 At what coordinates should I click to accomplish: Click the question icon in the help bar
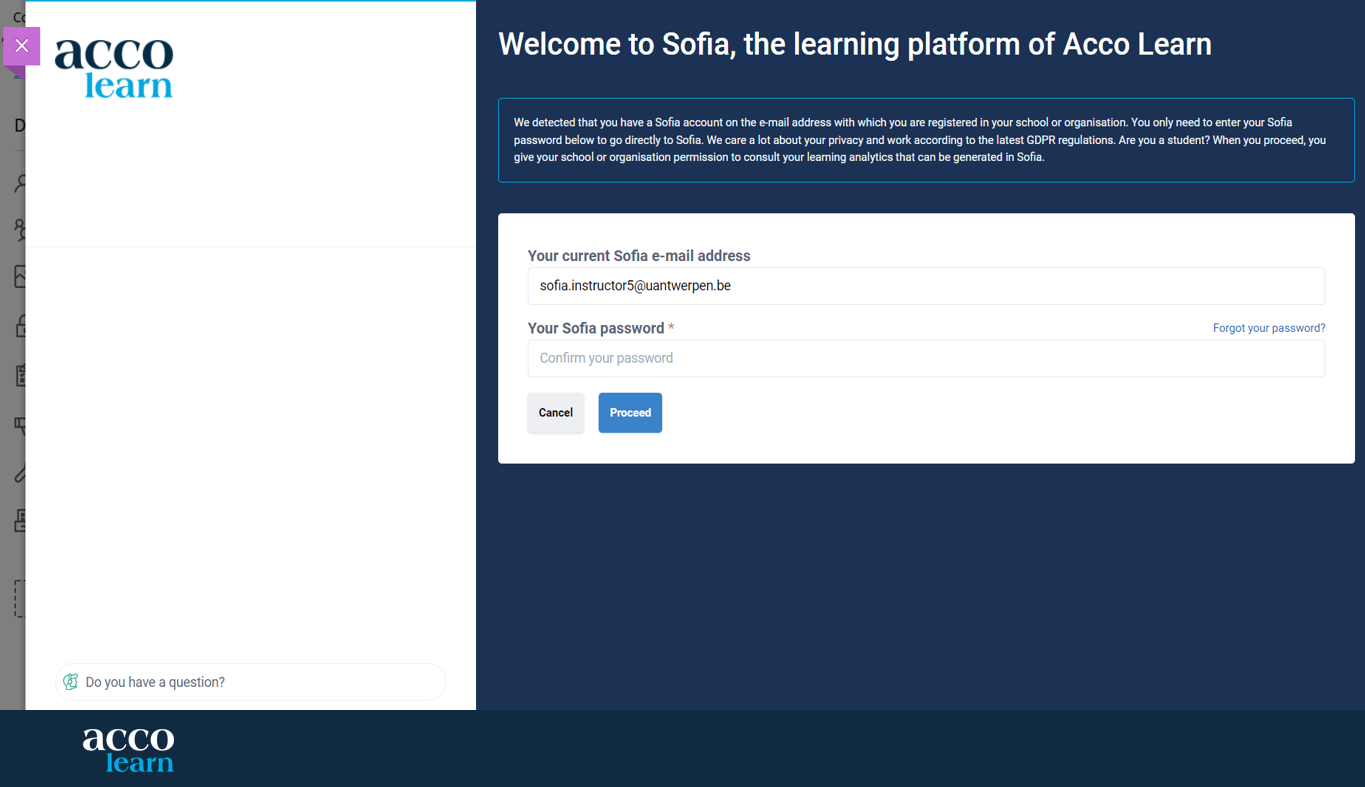tap(71, 682)
